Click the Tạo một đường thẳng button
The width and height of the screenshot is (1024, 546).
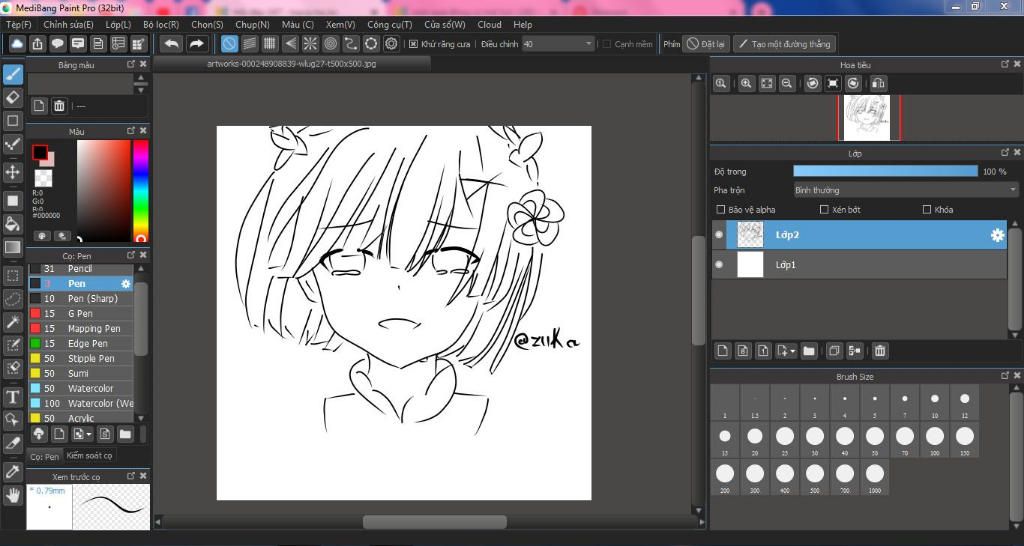784,44
